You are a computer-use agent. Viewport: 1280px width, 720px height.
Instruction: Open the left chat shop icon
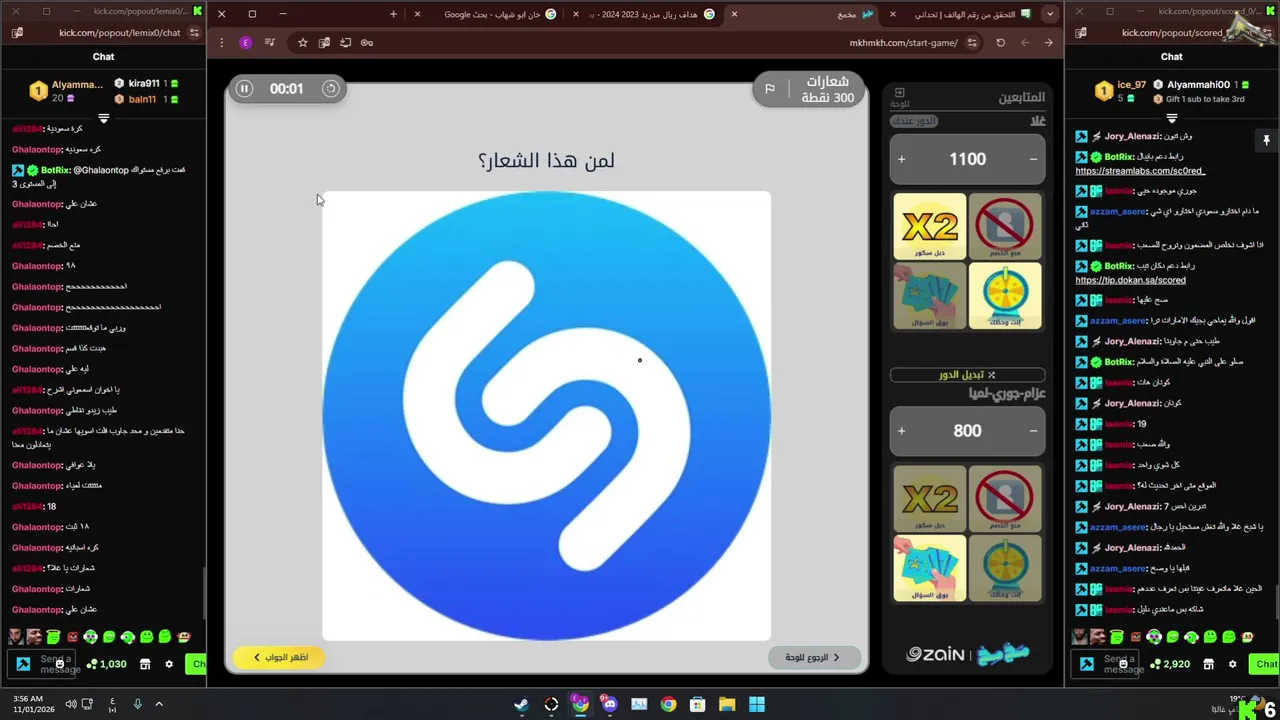[145, 664]
